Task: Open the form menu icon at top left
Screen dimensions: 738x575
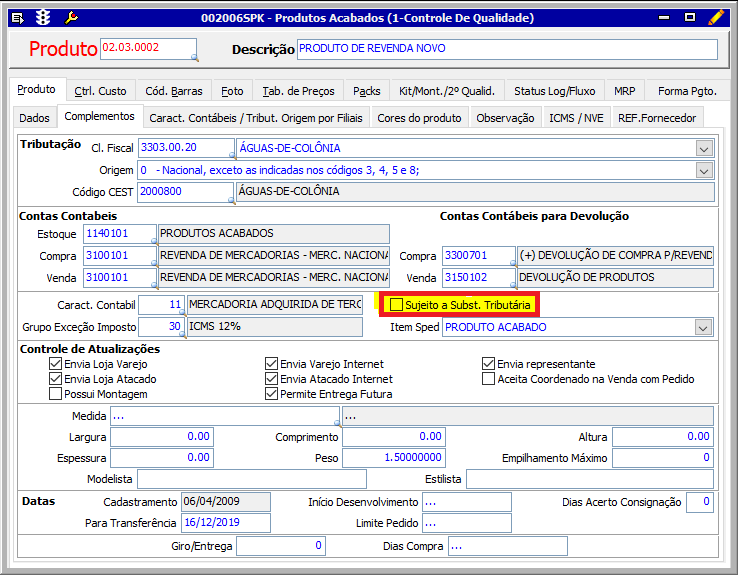Action: (17, 17)
